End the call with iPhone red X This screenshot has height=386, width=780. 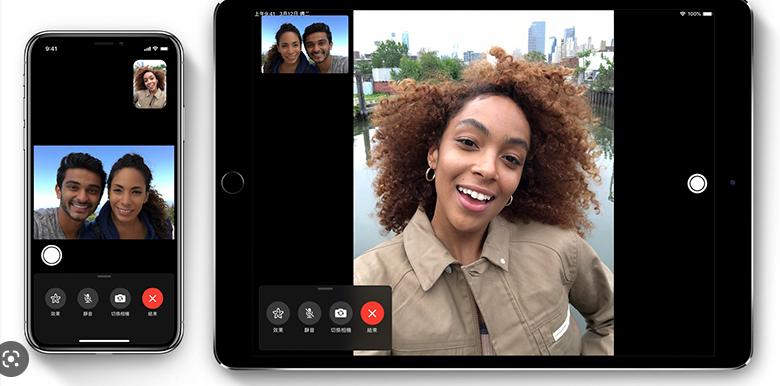[153, 298]
